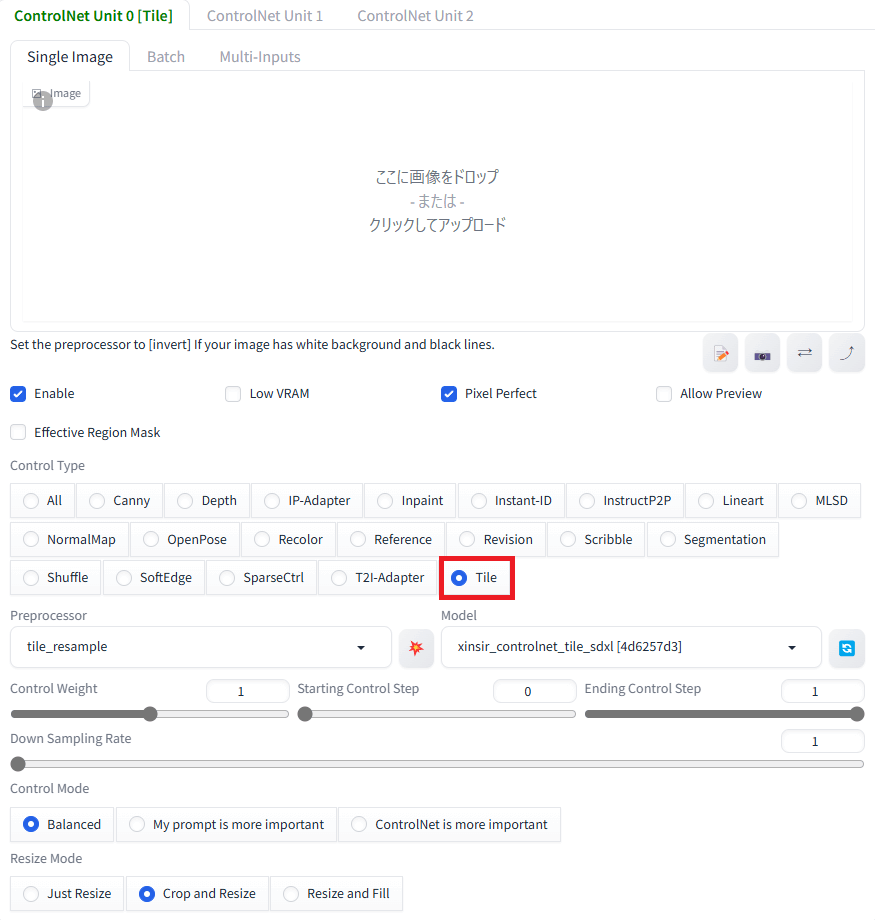This screenshot has width=875, height=920.
Task: Open webcam with the camera icon
Action: tap(762, 353)
